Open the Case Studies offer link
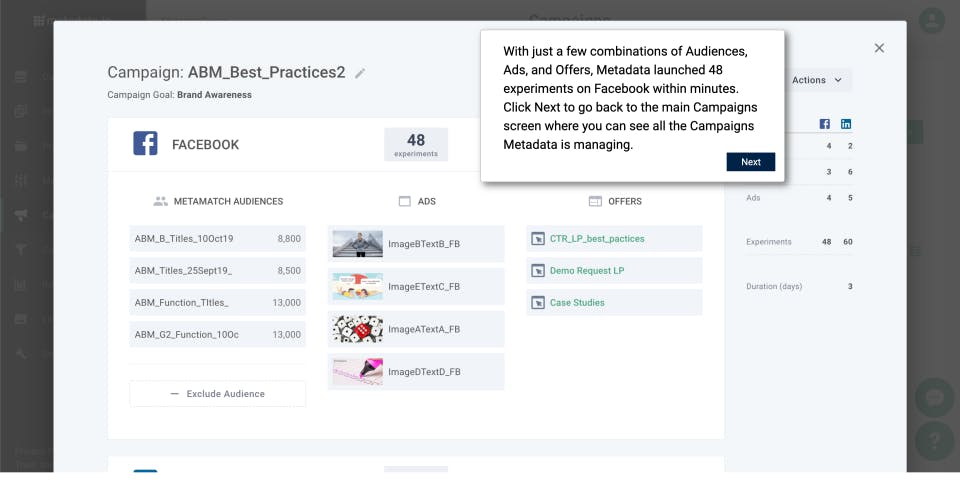 coord(577,303)
